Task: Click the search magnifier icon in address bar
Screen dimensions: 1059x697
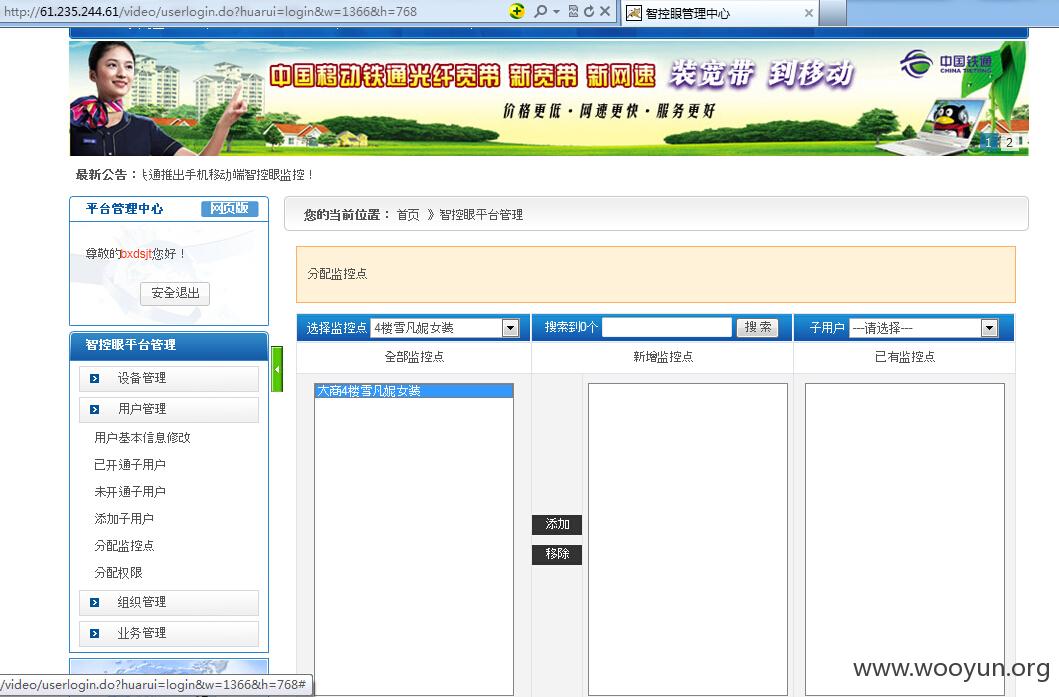Action: 540,11
